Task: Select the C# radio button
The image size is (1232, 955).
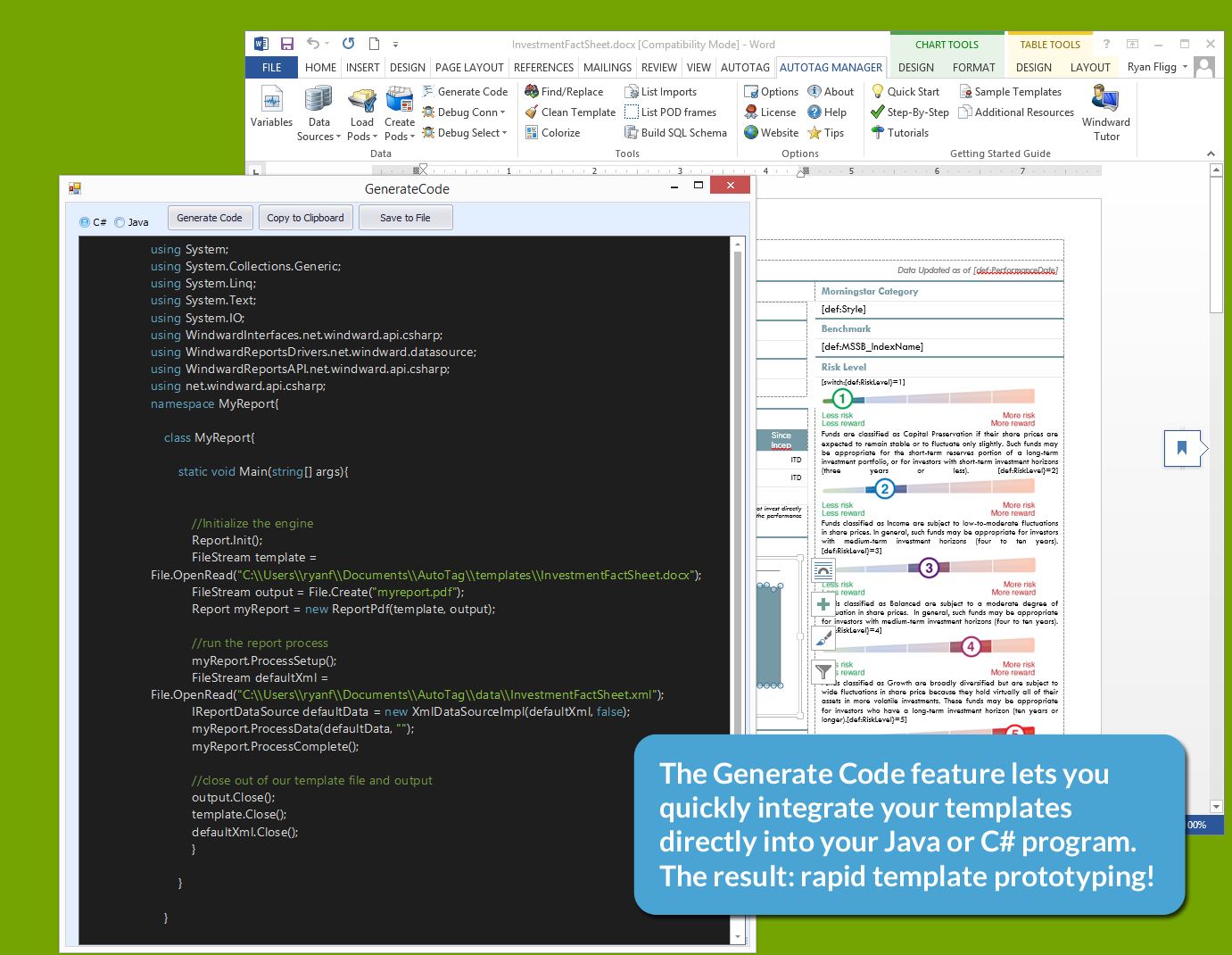Action: 85,222
